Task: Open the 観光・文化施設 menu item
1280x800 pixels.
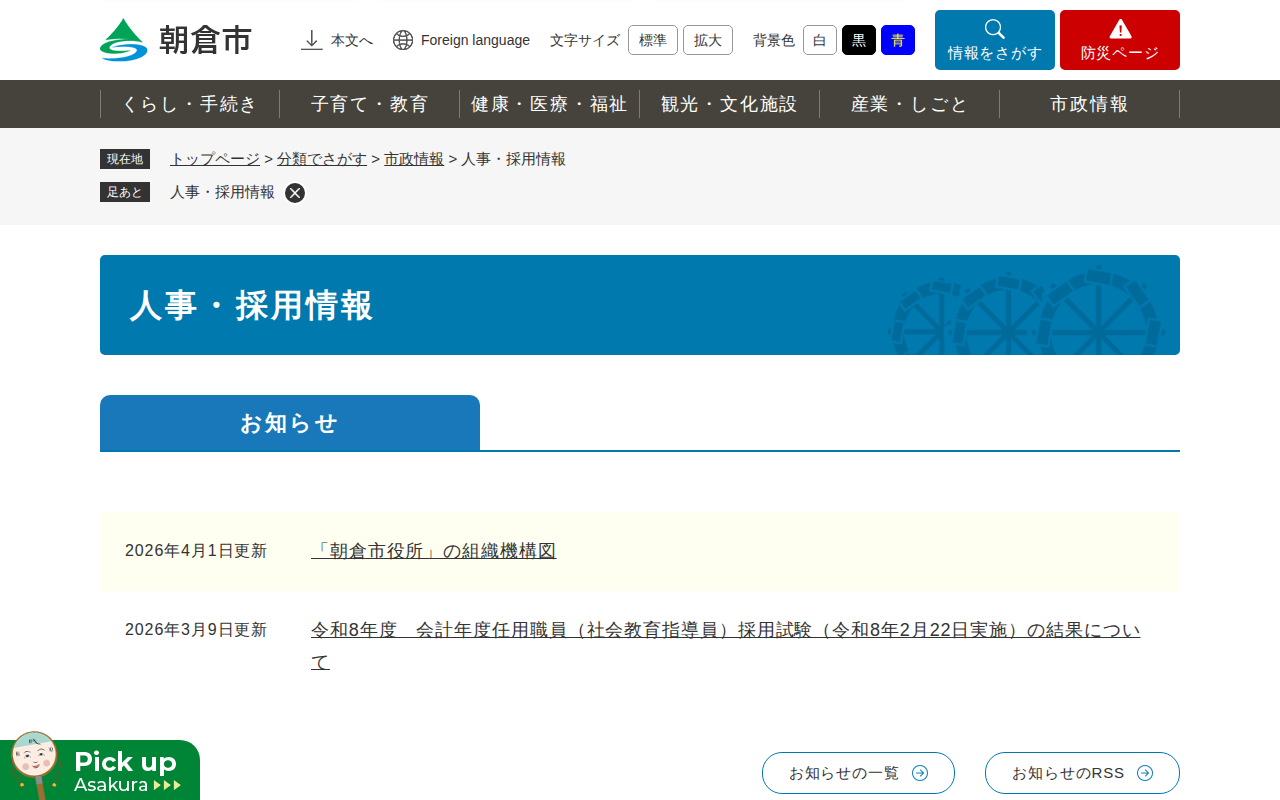Action: pos(729,104)
